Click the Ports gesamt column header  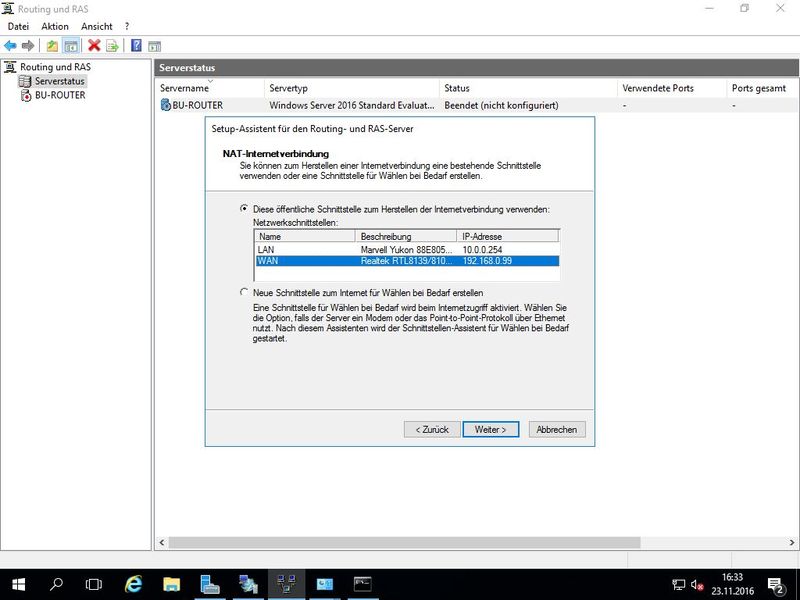[762, 88]
